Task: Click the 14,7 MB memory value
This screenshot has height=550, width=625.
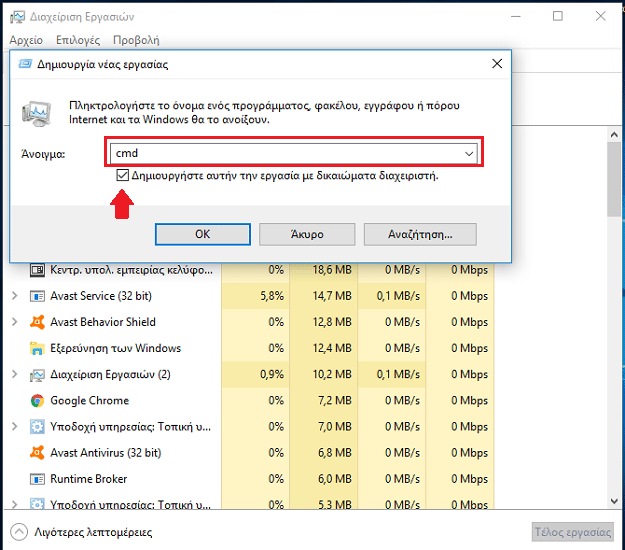Action: (332, 296)
